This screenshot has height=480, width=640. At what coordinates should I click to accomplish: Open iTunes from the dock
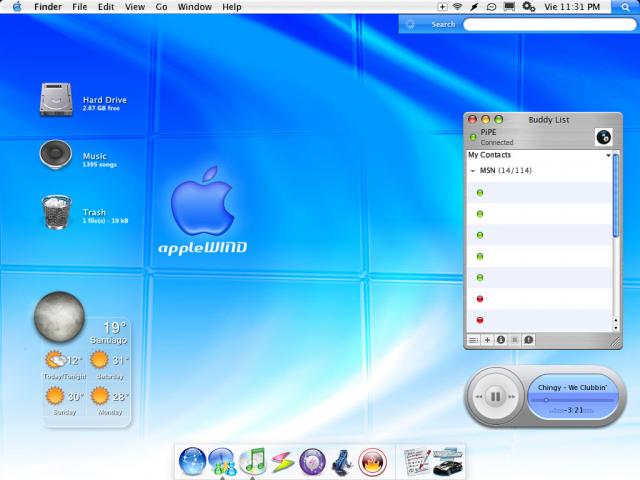coord(253,461)
